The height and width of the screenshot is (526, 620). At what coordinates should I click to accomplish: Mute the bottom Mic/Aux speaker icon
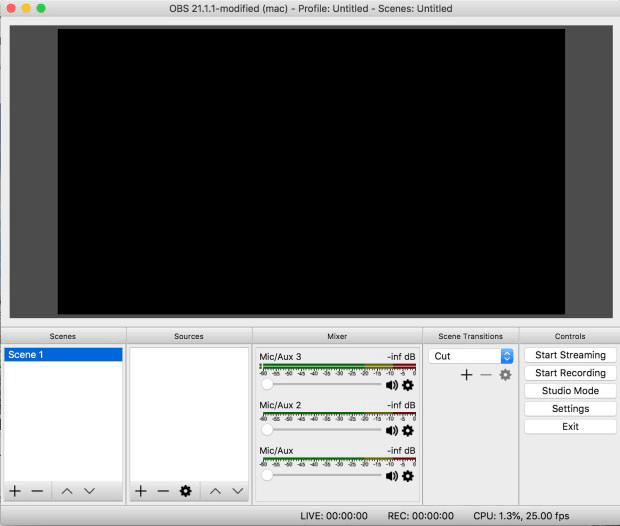coord(391,476)
